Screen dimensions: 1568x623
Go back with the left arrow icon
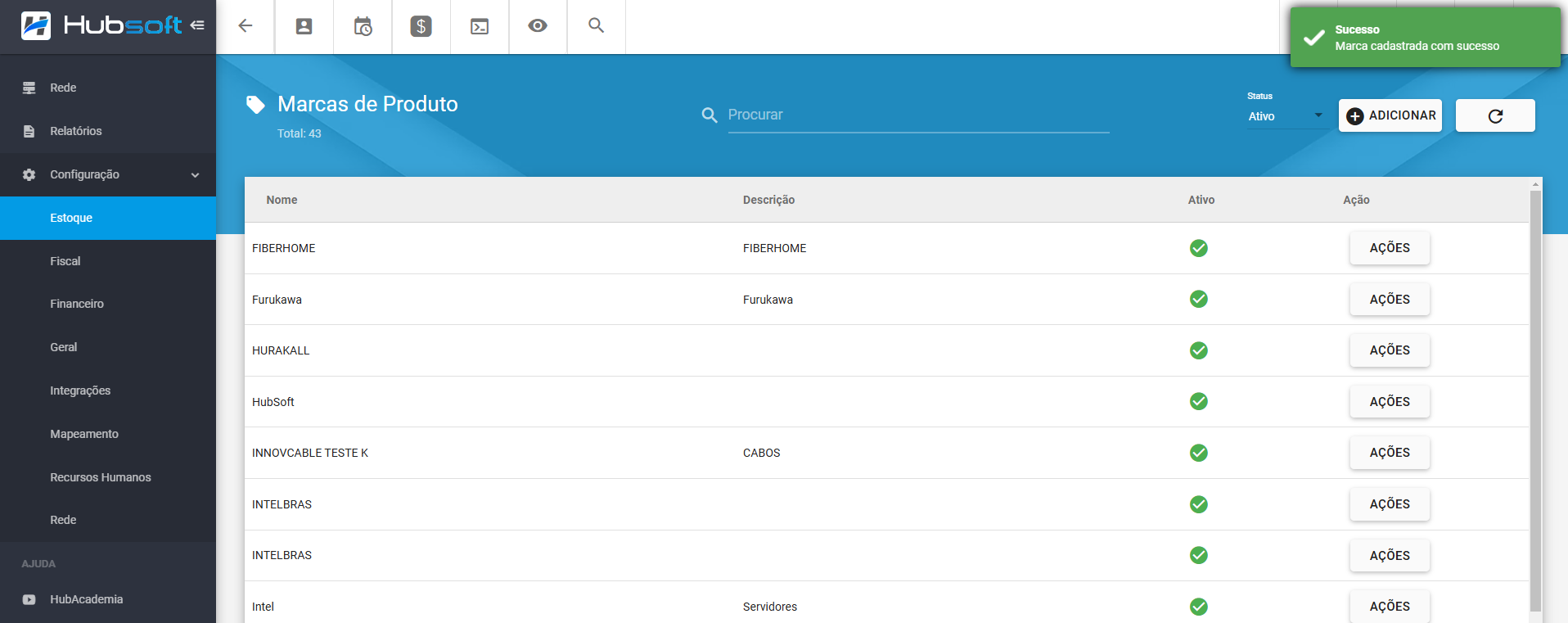click(x=245, y=26)
